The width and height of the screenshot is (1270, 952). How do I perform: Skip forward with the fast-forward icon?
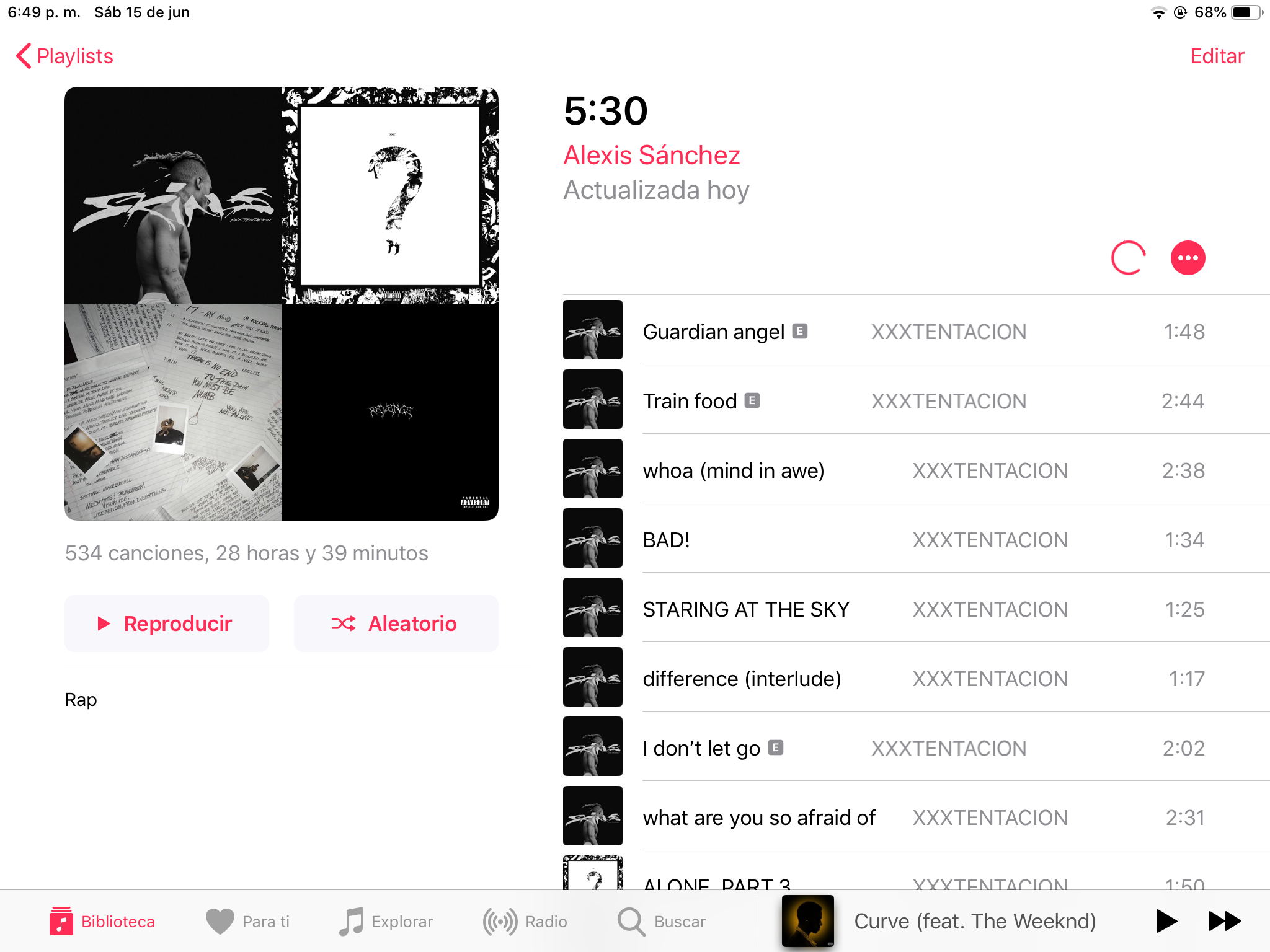(1225, 921)
